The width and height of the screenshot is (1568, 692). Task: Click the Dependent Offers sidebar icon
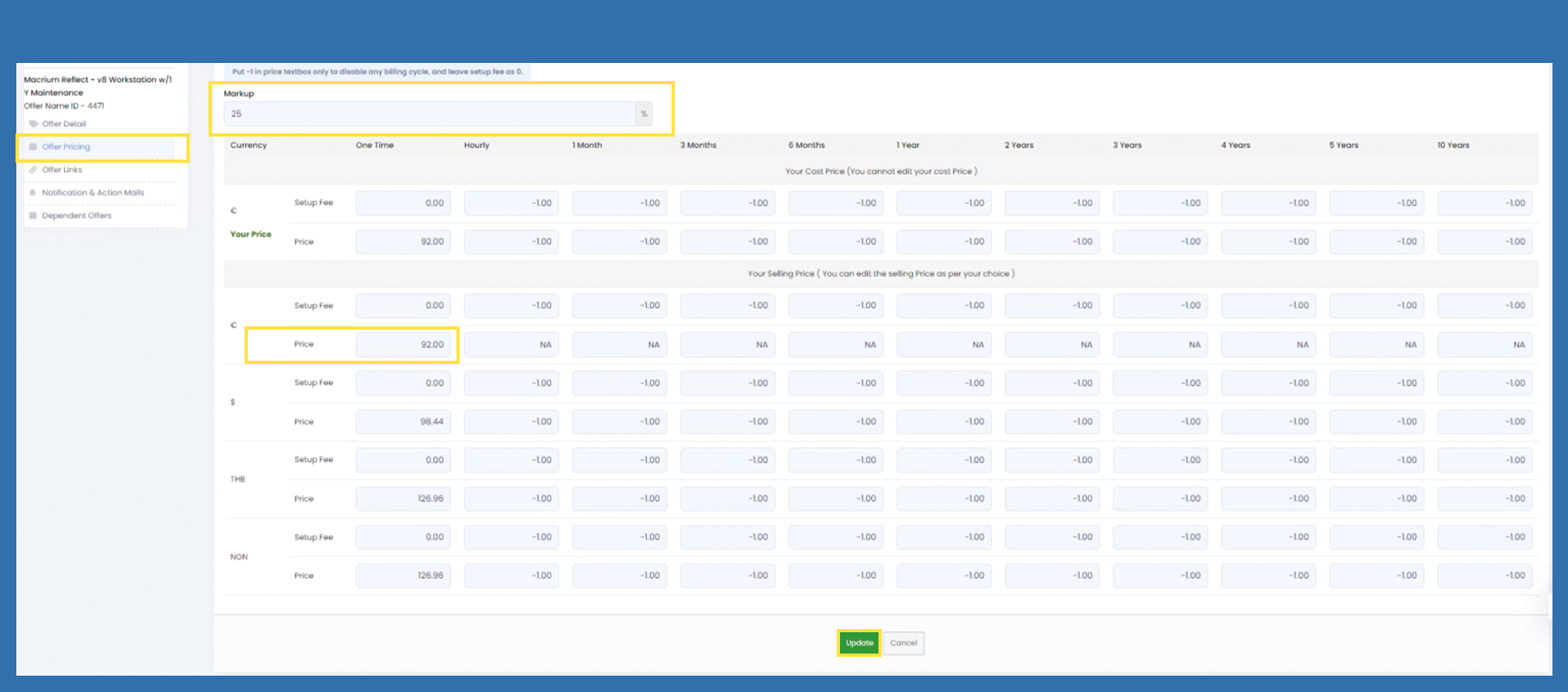[34, 216]
